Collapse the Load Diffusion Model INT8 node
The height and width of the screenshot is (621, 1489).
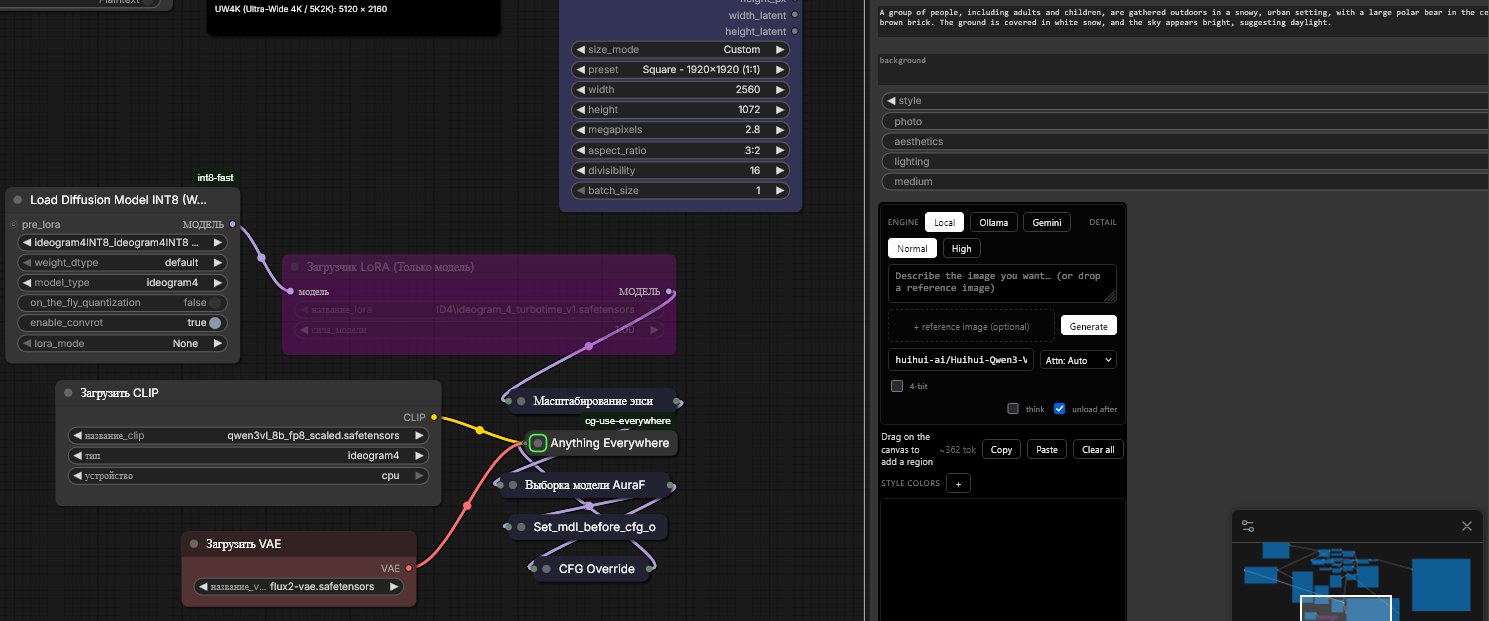(18, 200)
